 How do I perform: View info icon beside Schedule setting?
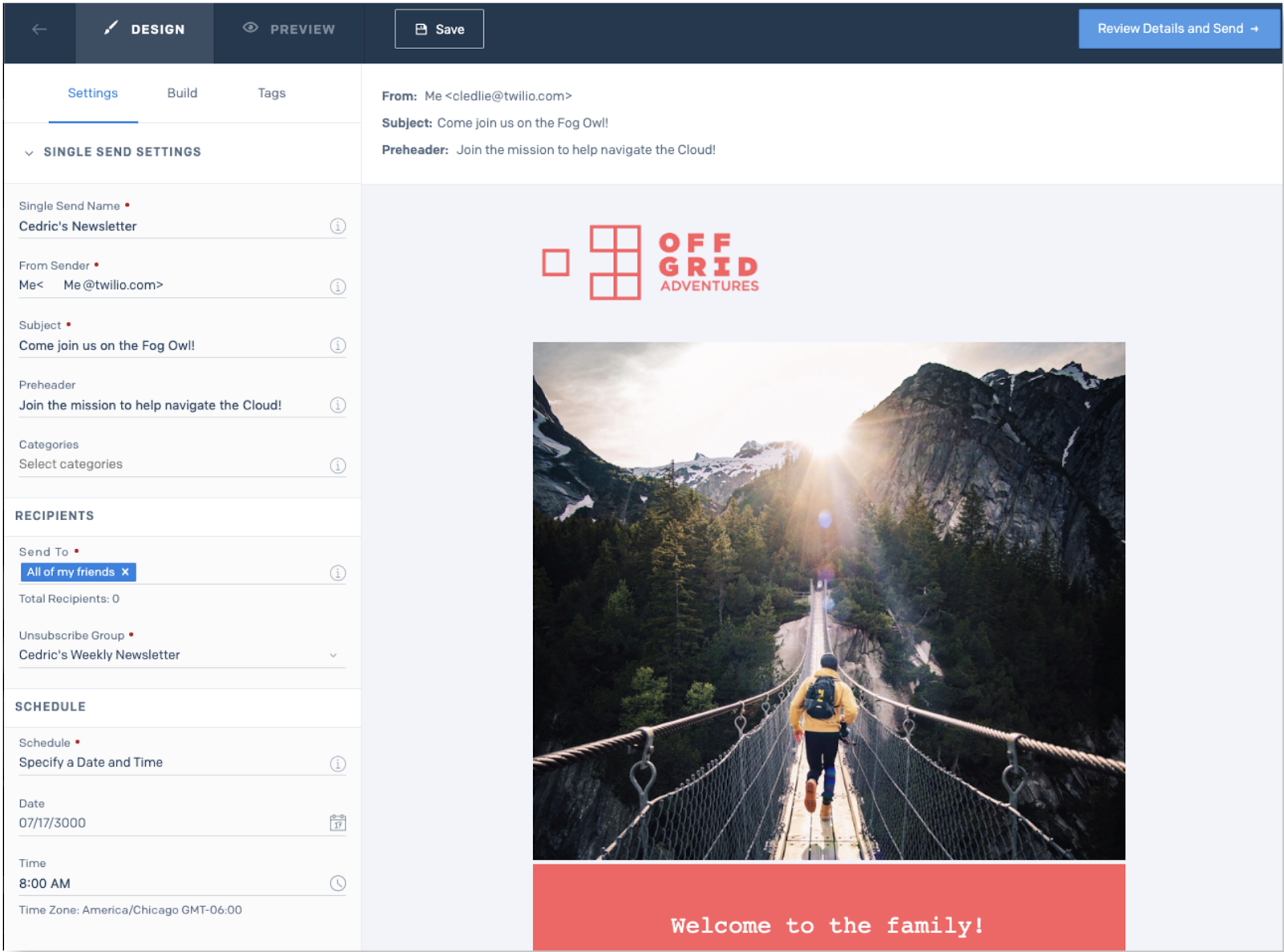(338, 763)
